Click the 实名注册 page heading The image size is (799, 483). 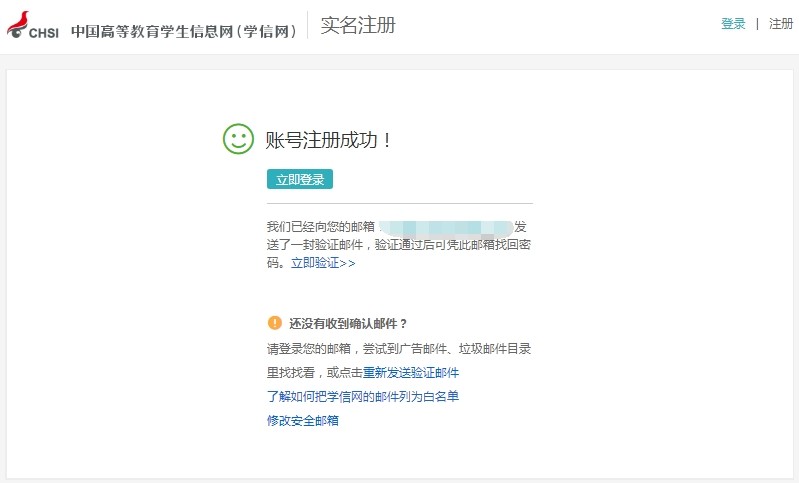tap(358, 25)
